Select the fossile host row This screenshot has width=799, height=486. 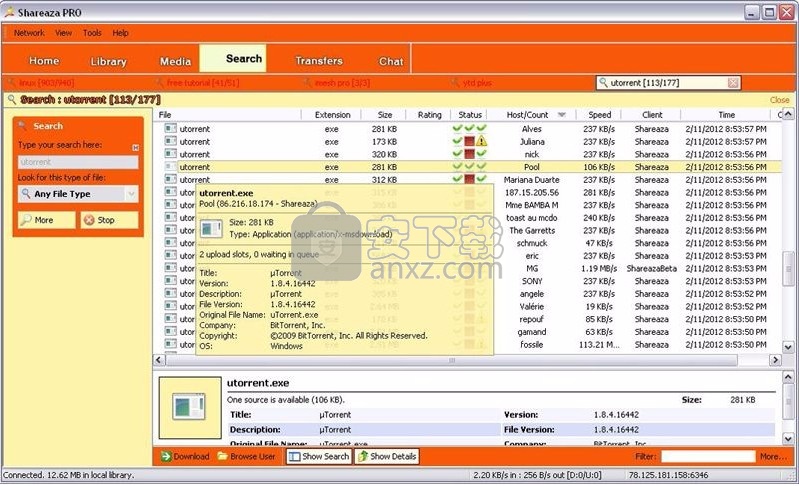(468, 344)
